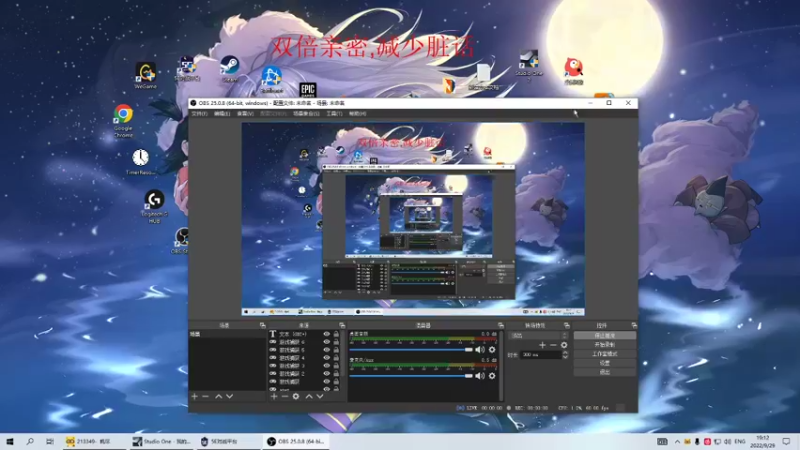
Task: Toggle visibility of Game Capture 6 source
Action: click(x=327, y=342)
